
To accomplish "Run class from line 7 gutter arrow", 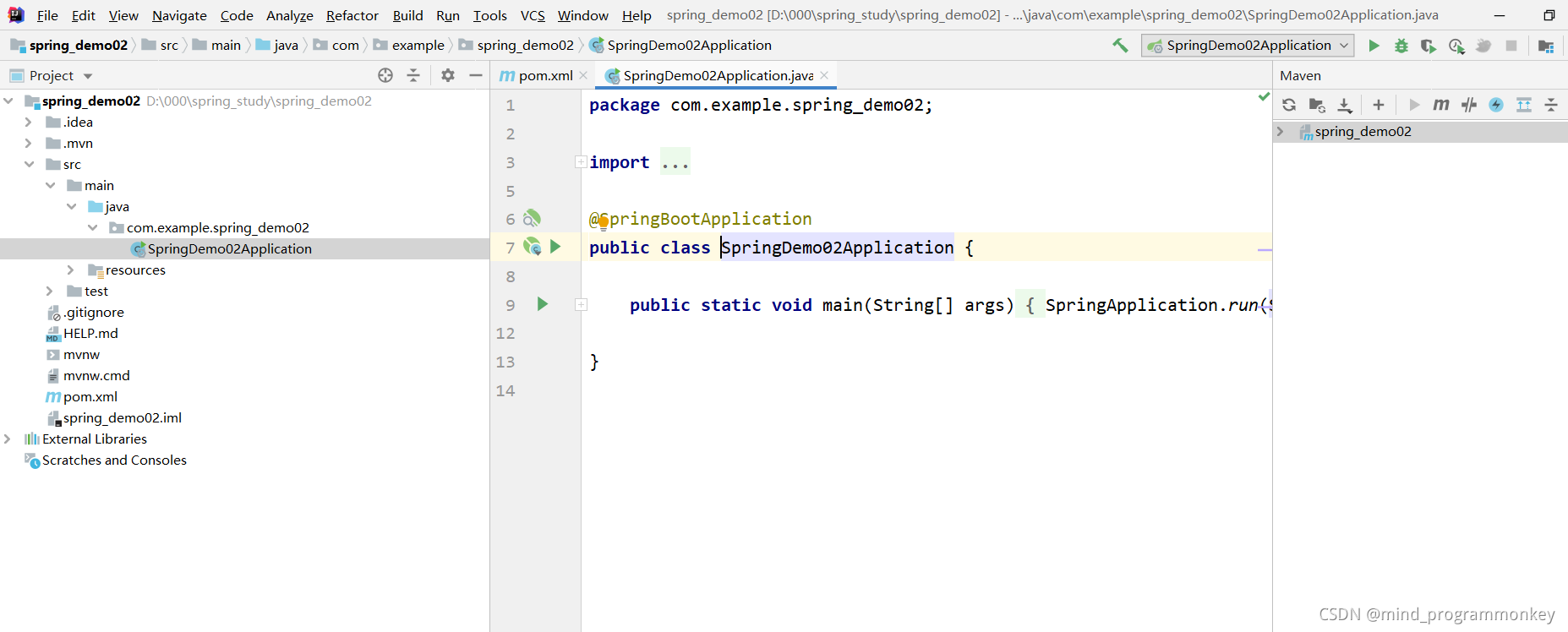I will (x=555, y=247).
